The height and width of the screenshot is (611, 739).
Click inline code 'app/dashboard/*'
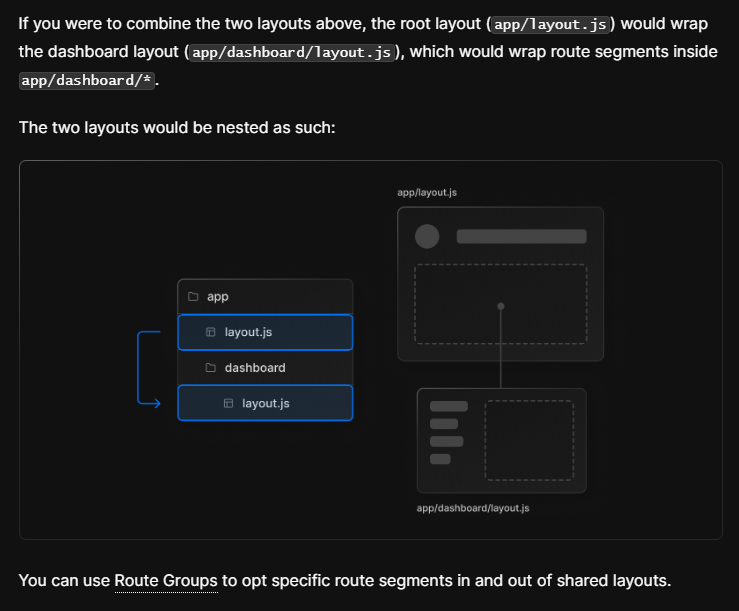click(x=87, y=80)
